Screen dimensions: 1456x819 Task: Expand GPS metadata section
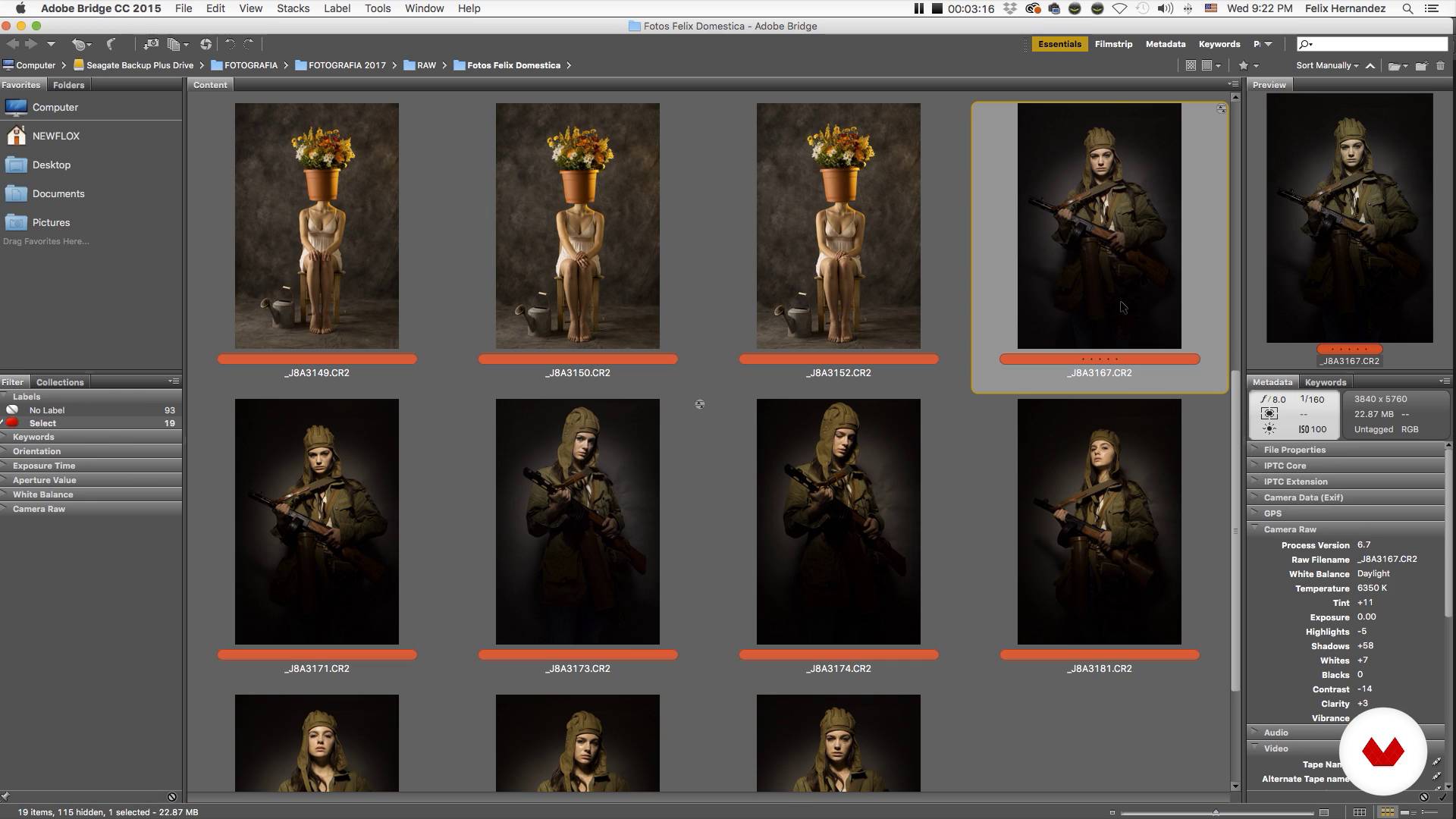(x=1346, y=513)
